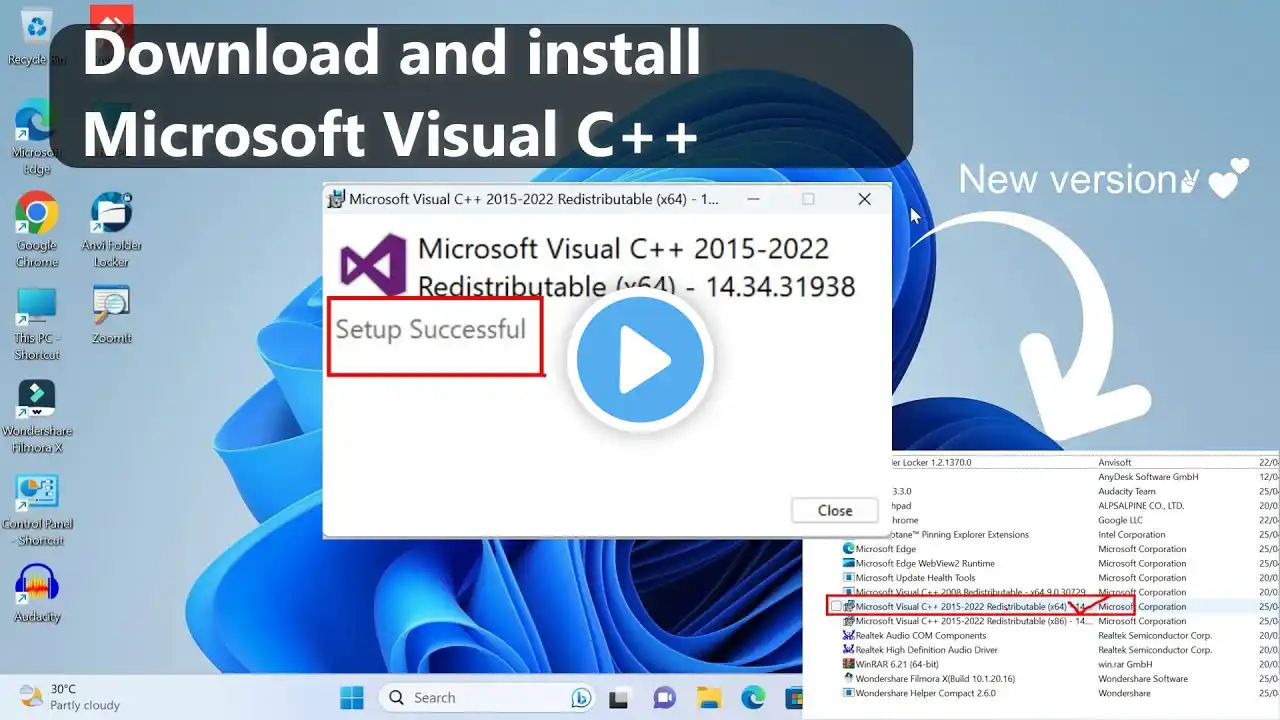1280x720 pixels.
Task: Open File Explorer from the taskbar
Action: pyautogui.click(x=709, y=697)
